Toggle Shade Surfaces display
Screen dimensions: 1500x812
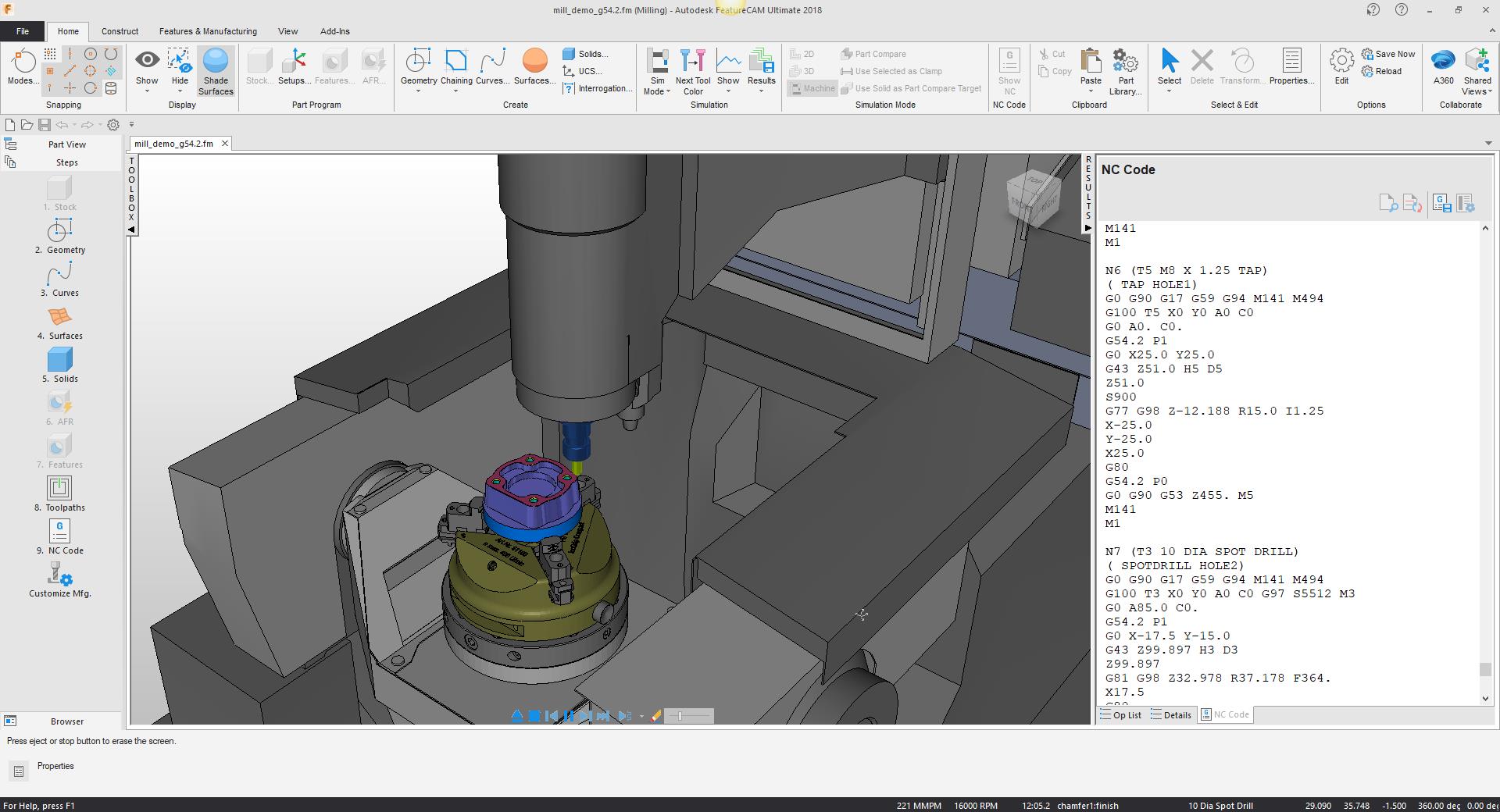point(216,72)
